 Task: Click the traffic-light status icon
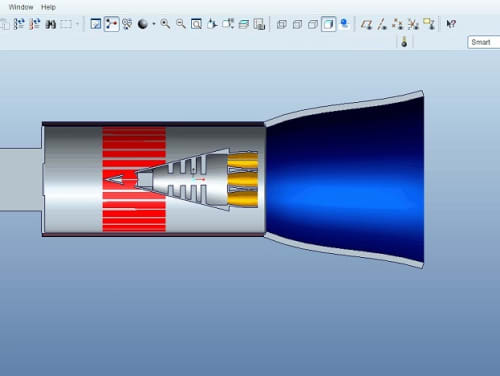pos(404,42)
